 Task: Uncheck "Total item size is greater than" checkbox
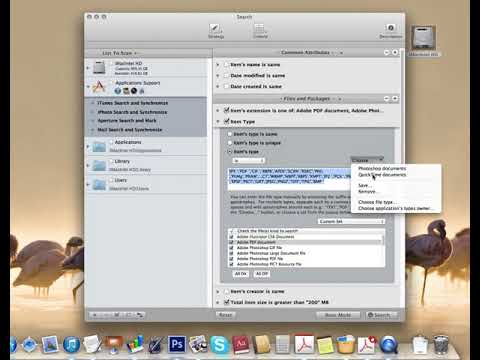pyautogui.click(x=227, y=302)
